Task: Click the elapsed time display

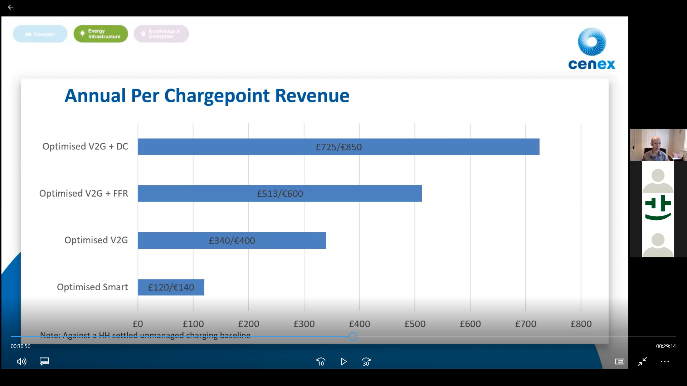Action: pos(20,346)
